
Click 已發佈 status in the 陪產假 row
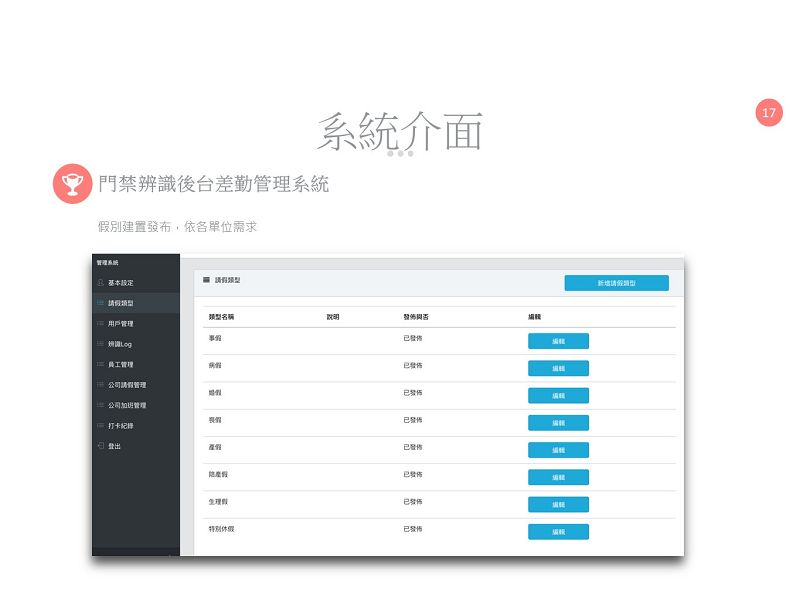point(413,474)
